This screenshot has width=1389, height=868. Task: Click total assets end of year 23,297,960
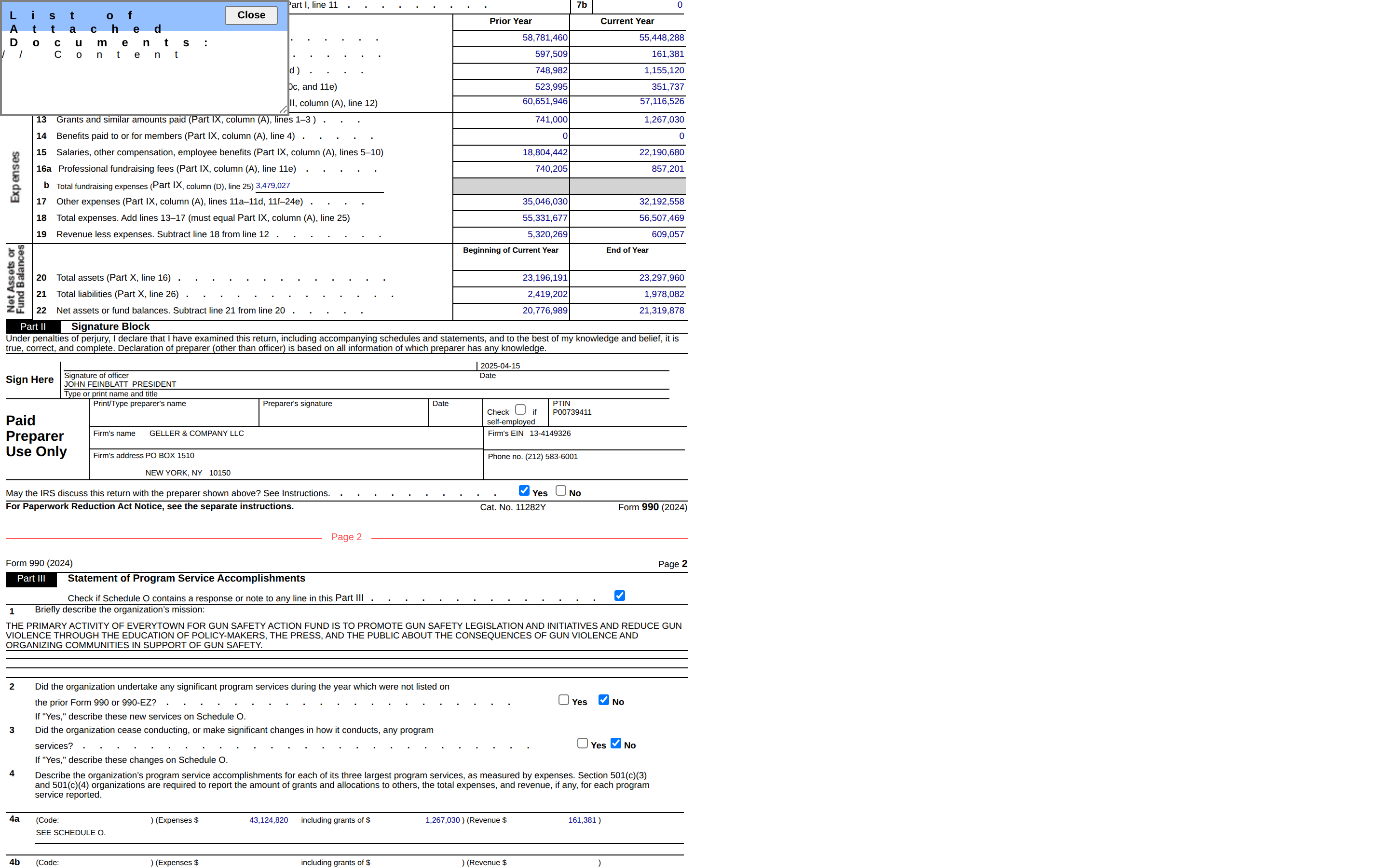[x=661, y=277]
